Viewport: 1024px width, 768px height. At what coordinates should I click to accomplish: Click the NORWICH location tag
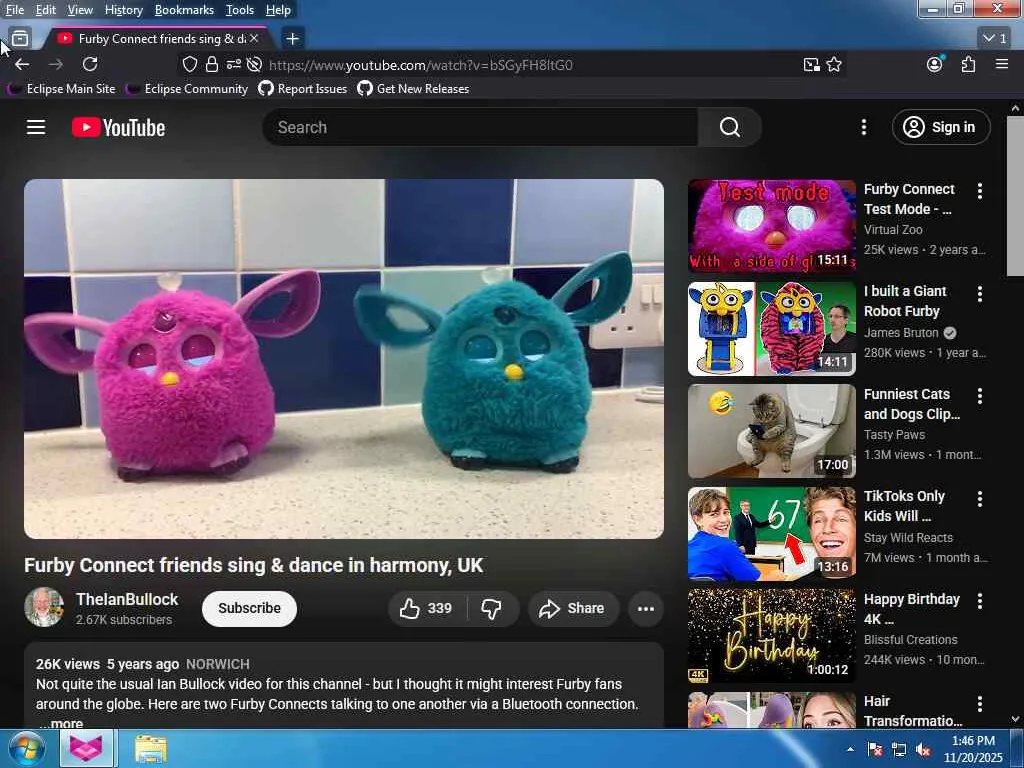click(x=217, y=664)
